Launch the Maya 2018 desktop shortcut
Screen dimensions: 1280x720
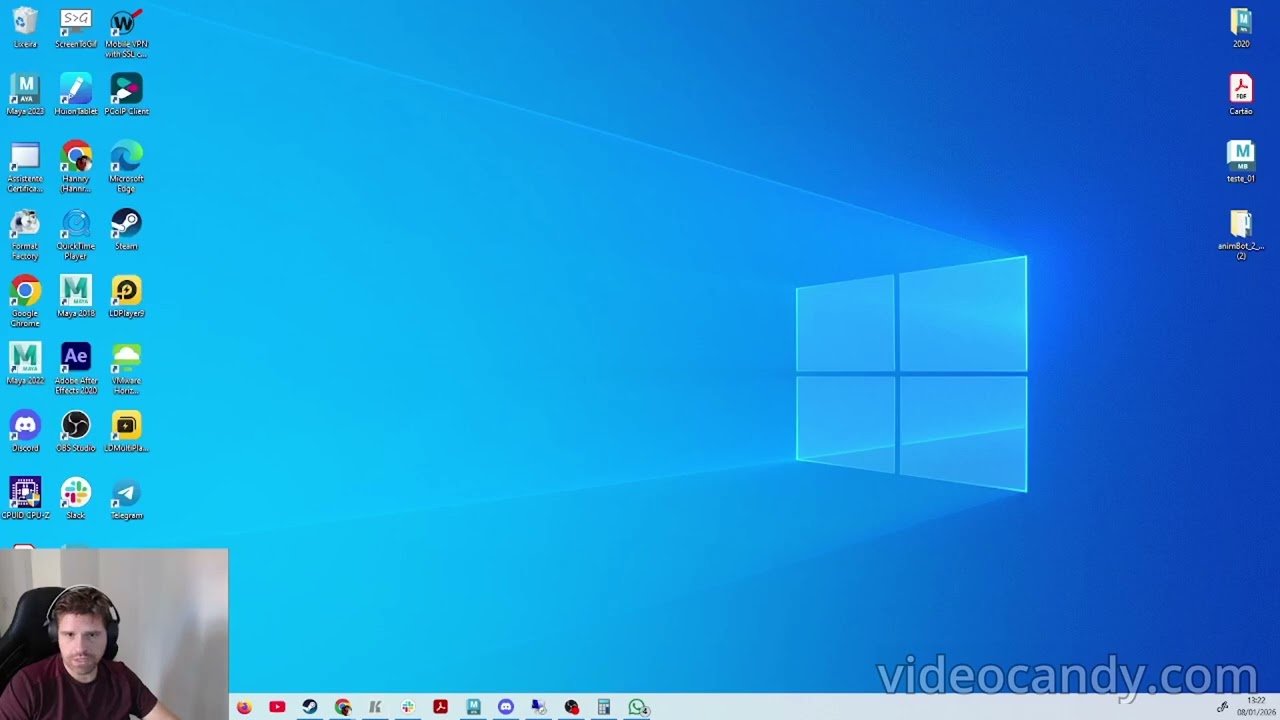76,297
